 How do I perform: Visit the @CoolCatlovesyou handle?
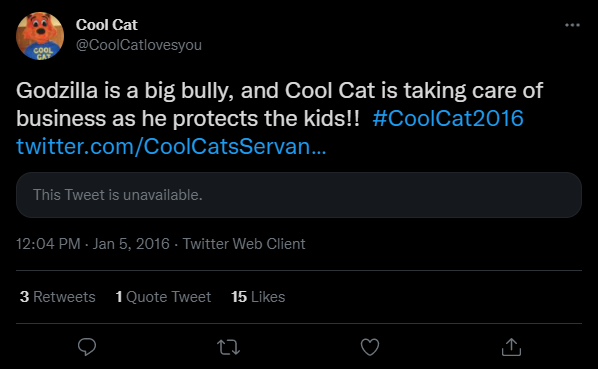(138, 45)
